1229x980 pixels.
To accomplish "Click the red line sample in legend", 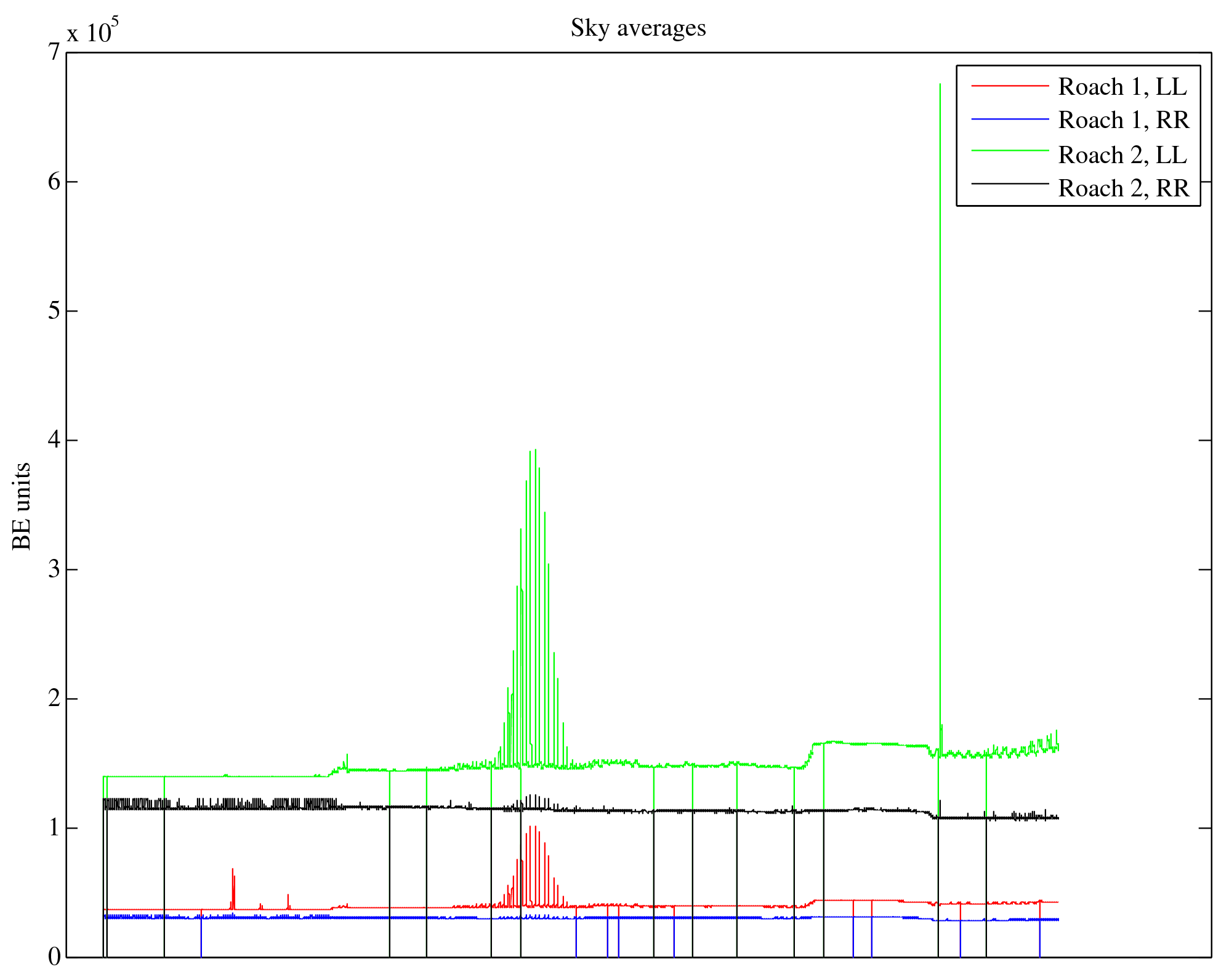I will tap(1009, 86).
